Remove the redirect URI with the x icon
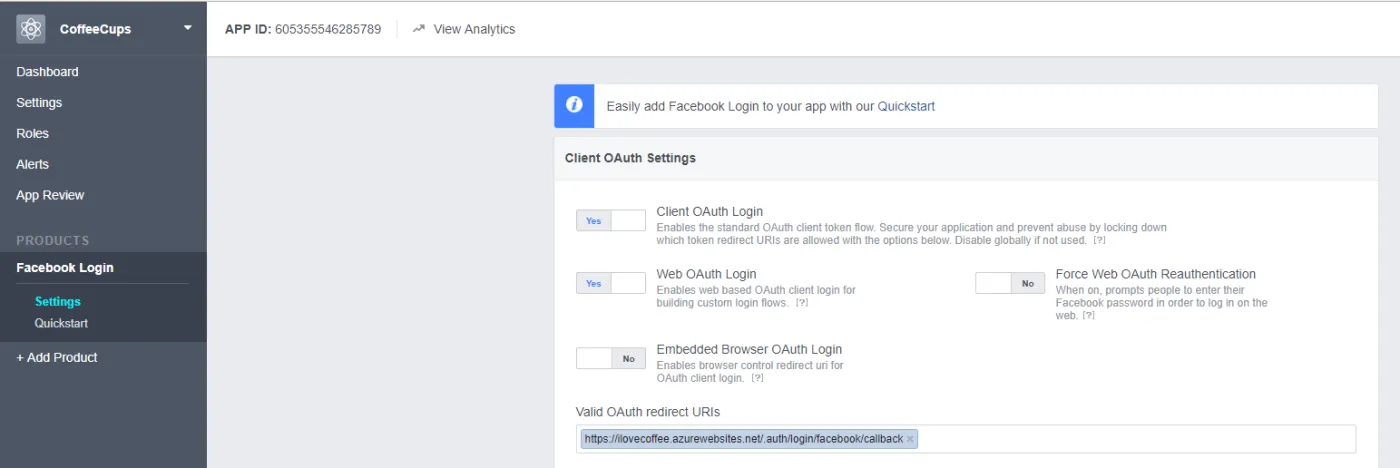Image resolution: width=1400 pixels, height=468 pixels. (x=910, y=439)
